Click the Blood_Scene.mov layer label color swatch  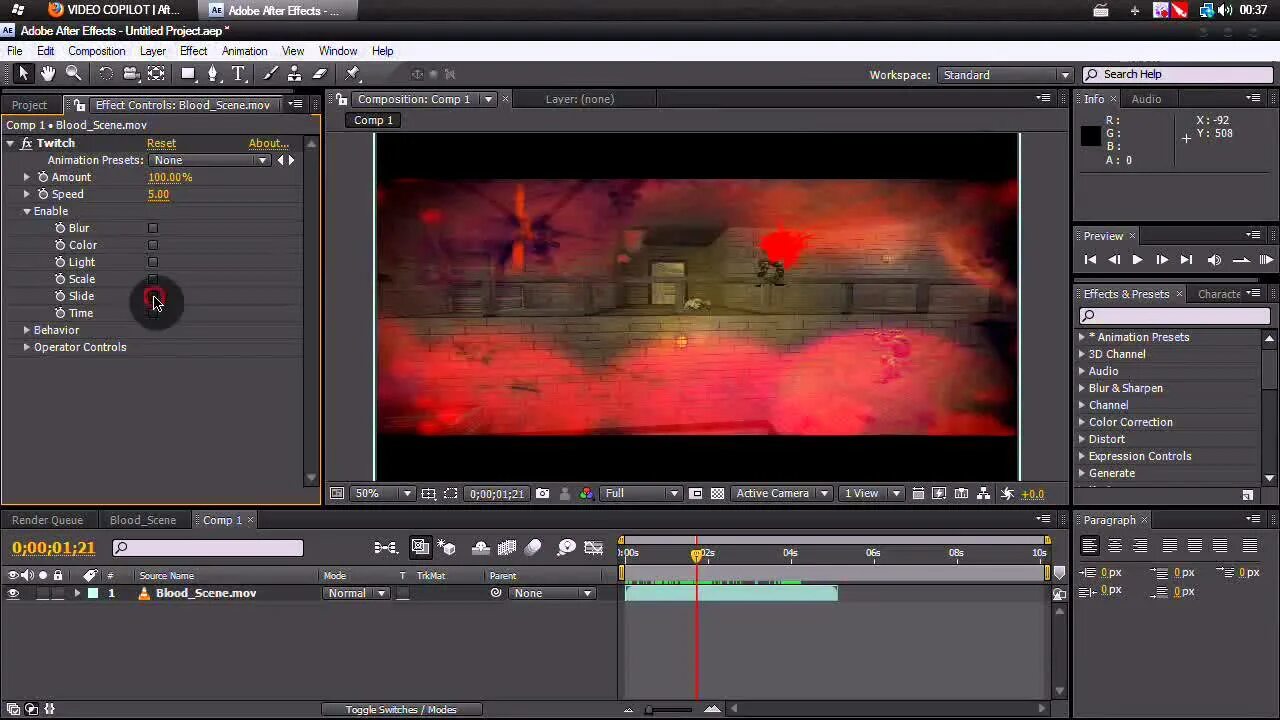tap(93, 594)
